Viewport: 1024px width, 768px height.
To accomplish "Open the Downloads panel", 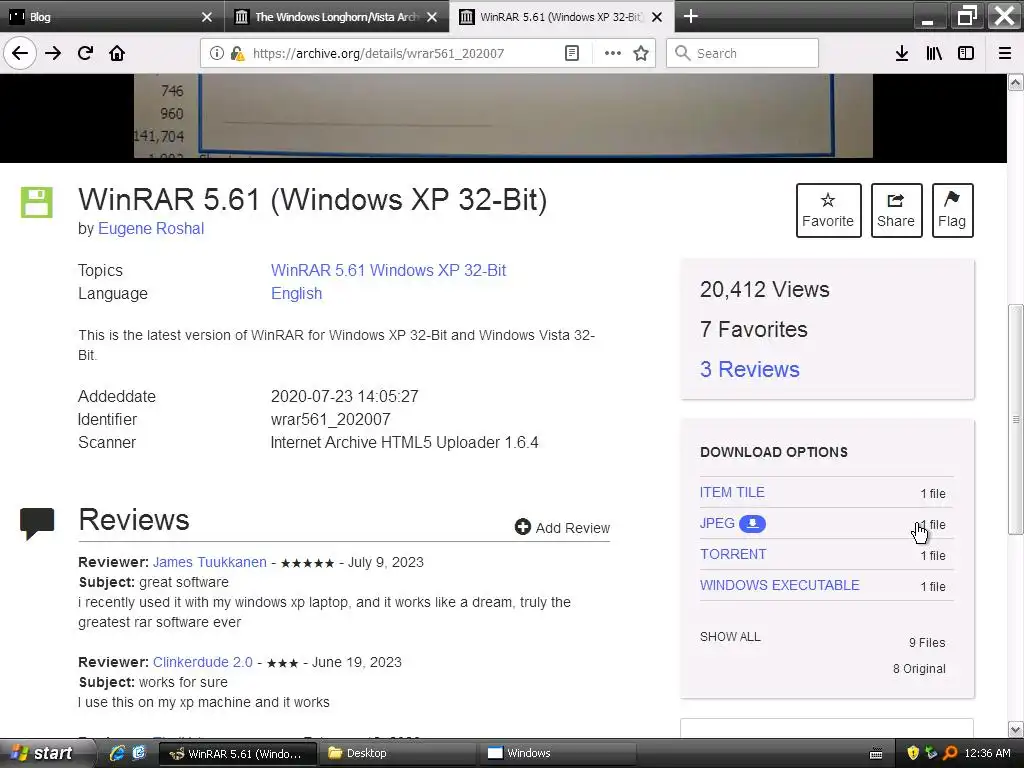I will tap(902, 53).
